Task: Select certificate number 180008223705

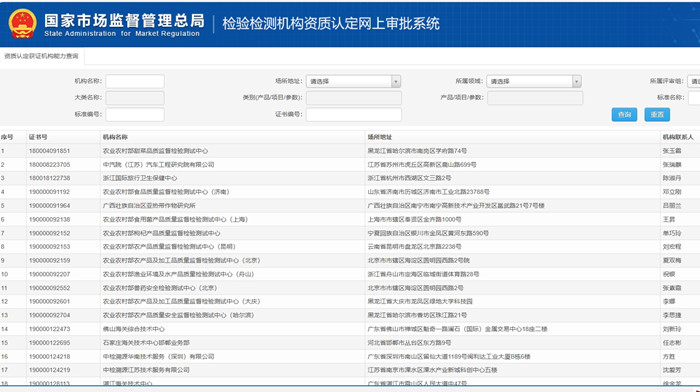Action: [49, 165]
